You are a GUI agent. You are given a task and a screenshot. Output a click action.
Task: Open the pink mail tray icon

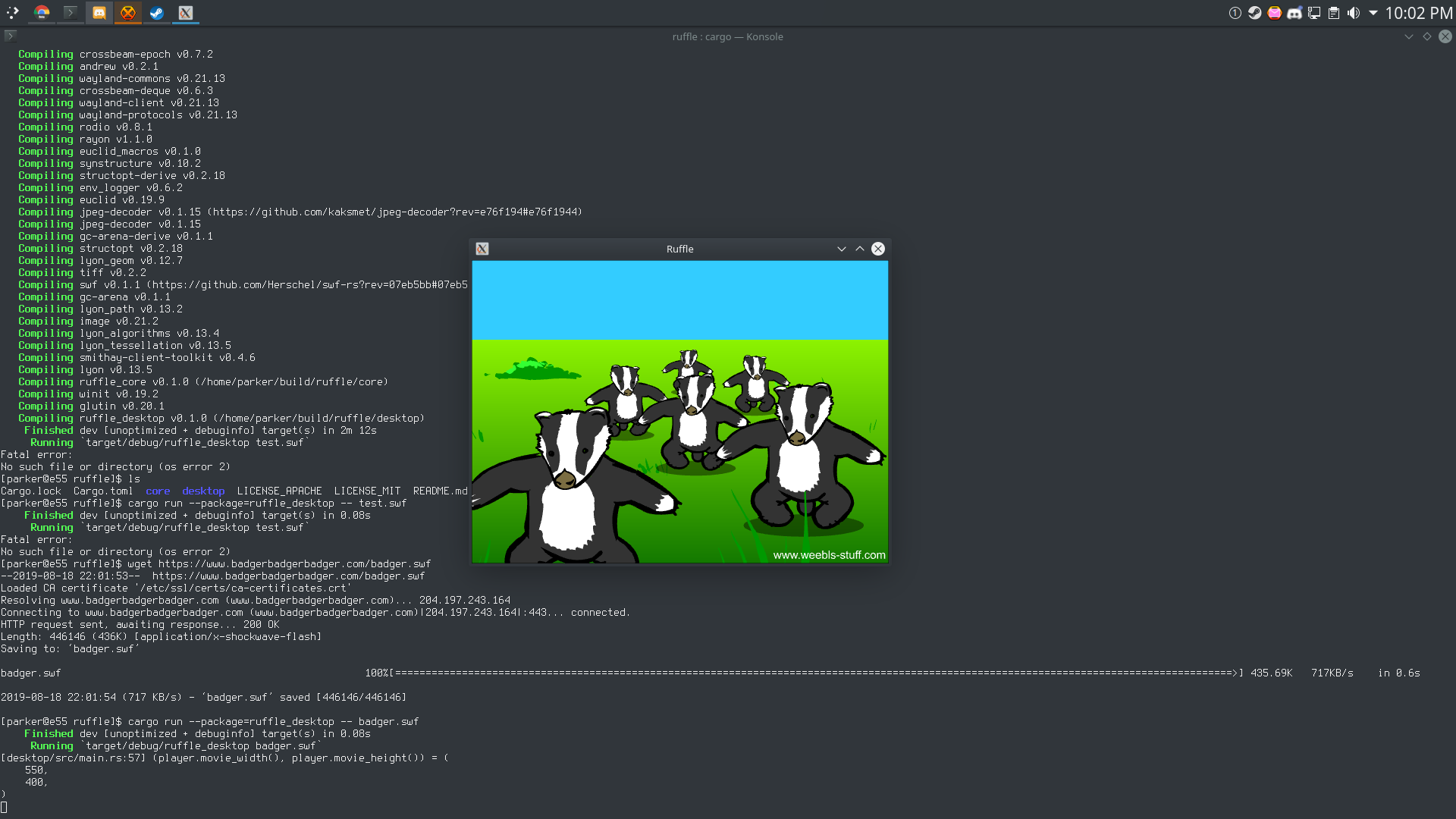tap(1275, 13)
